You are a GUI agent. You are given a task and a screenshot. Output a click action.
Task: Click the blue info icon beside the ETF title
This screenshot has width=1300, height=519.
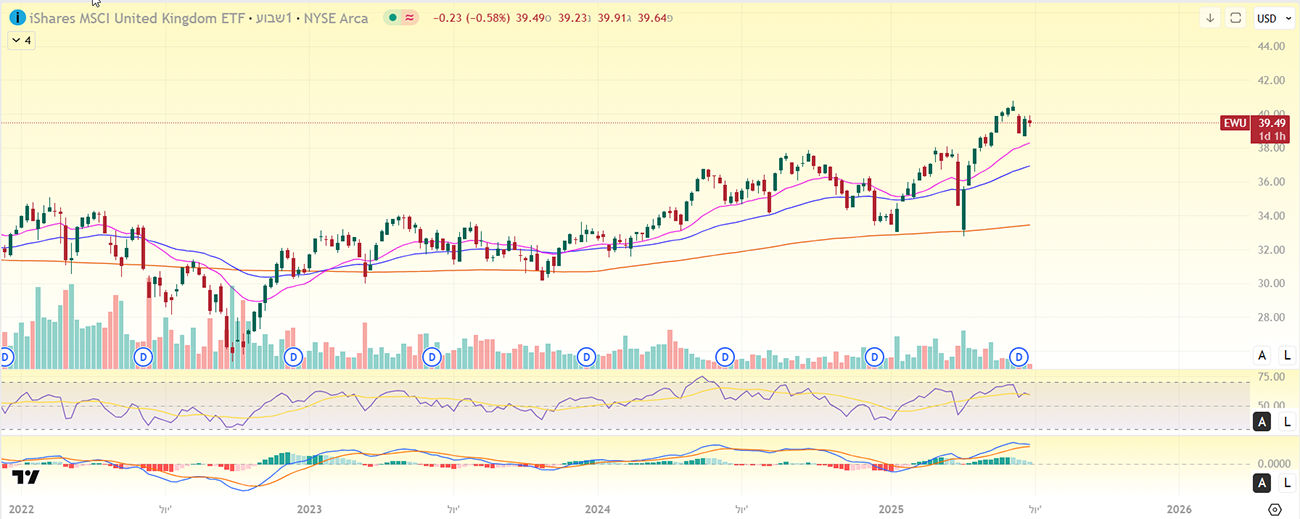tap(17, 17)
